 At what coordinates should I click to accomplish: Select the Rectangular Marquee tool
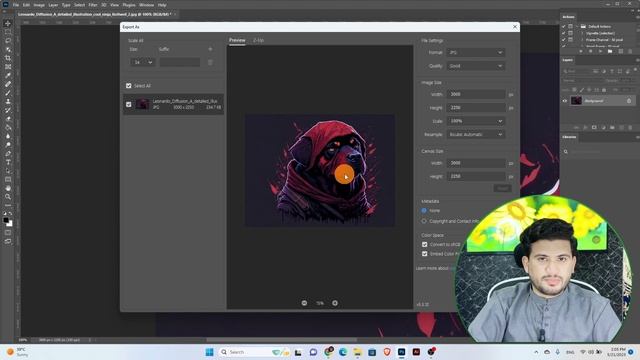pos(8,32)
